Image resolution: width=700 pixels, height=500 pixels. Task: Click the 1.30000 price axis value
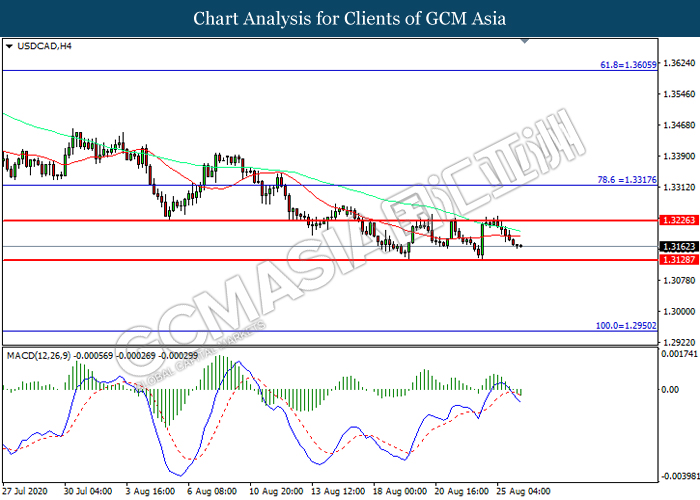[x=679, y=311]
